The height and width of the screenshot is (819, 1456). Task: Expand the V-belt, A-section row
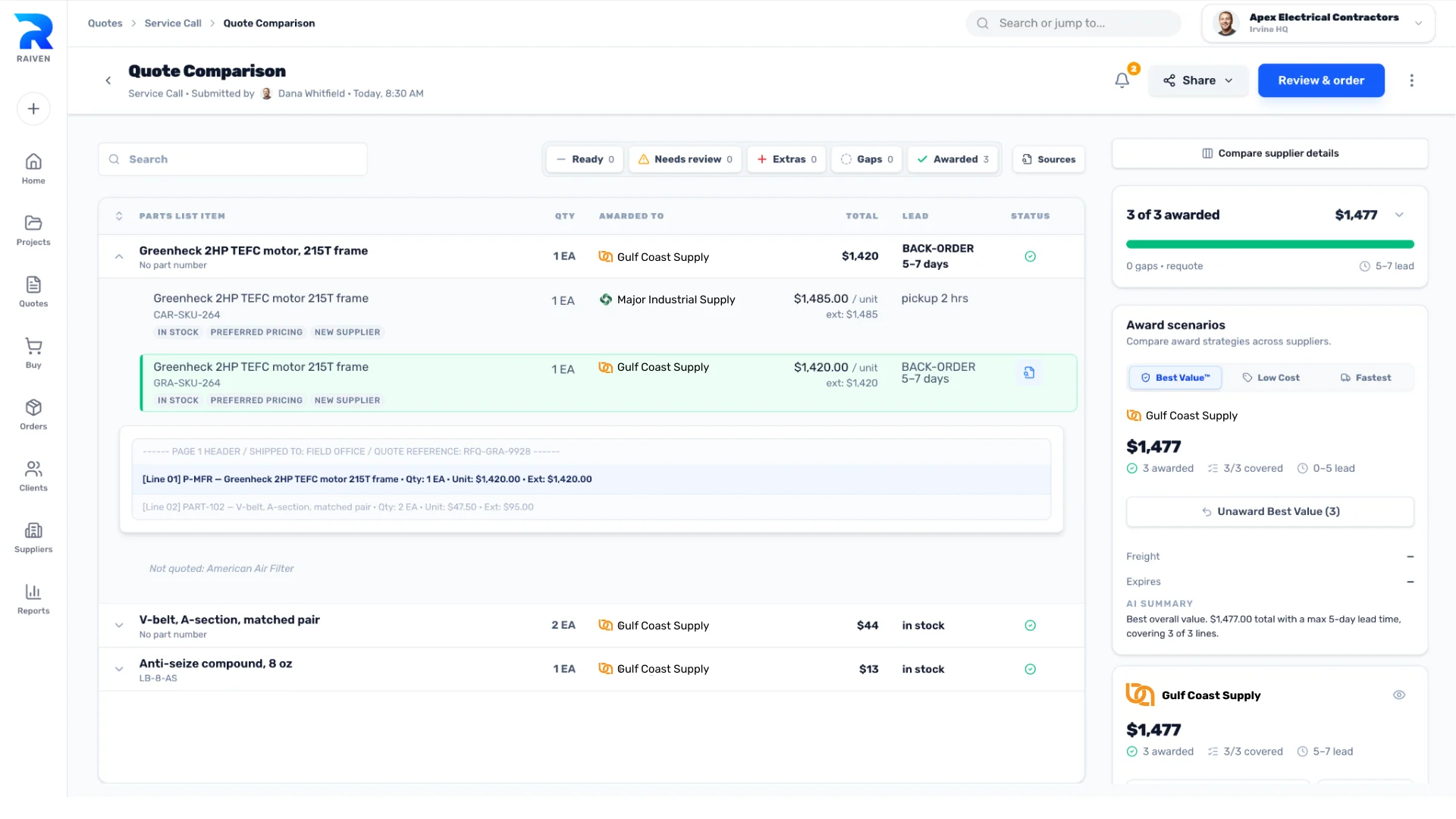pos(119,626)
